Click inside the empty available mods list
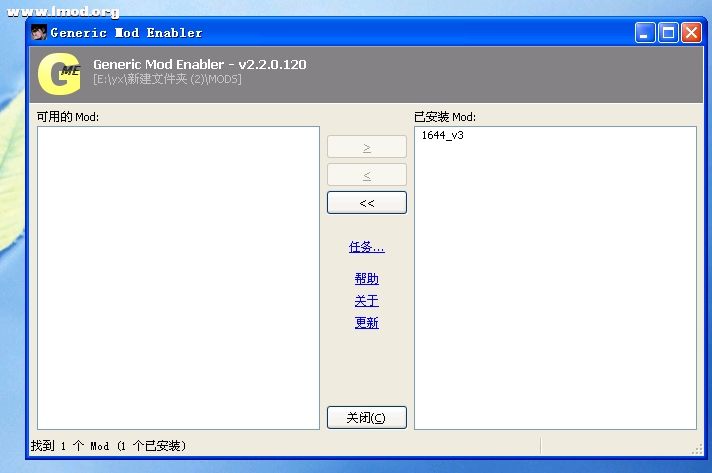 click(178, 278)
